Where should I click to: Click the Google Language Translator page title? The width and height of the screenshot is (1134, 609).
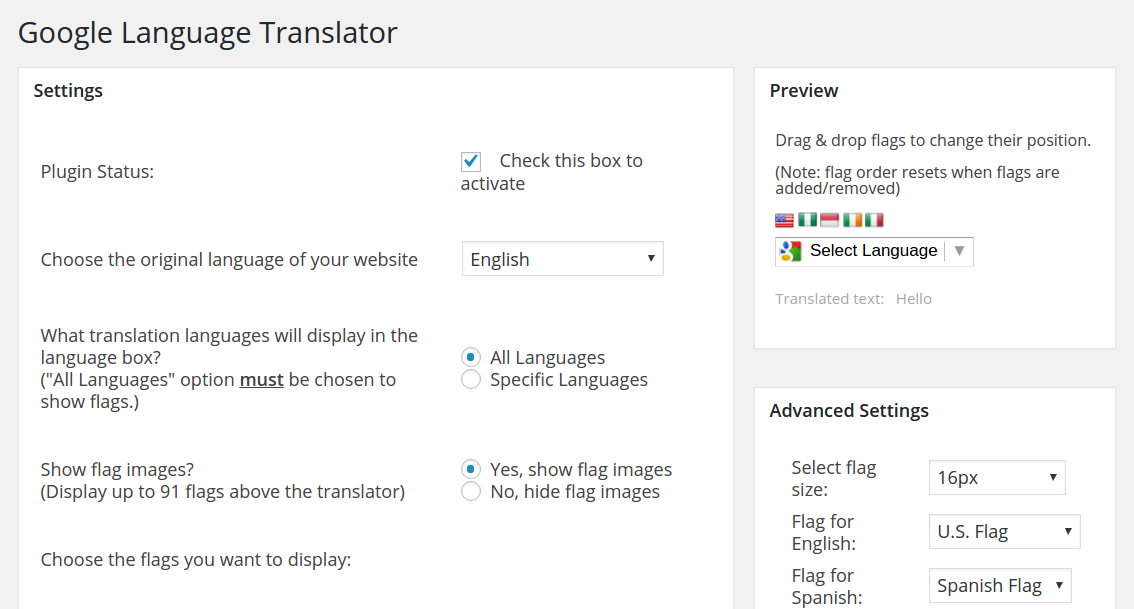[208, 33]
